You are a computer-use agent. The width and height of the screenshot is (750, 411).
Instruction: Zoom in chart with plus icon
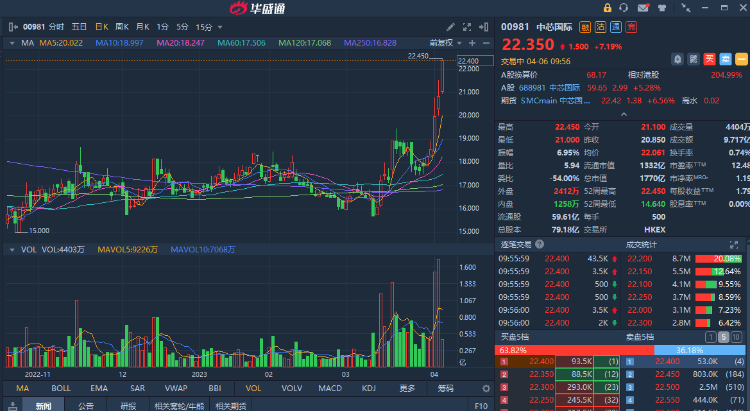473,43
